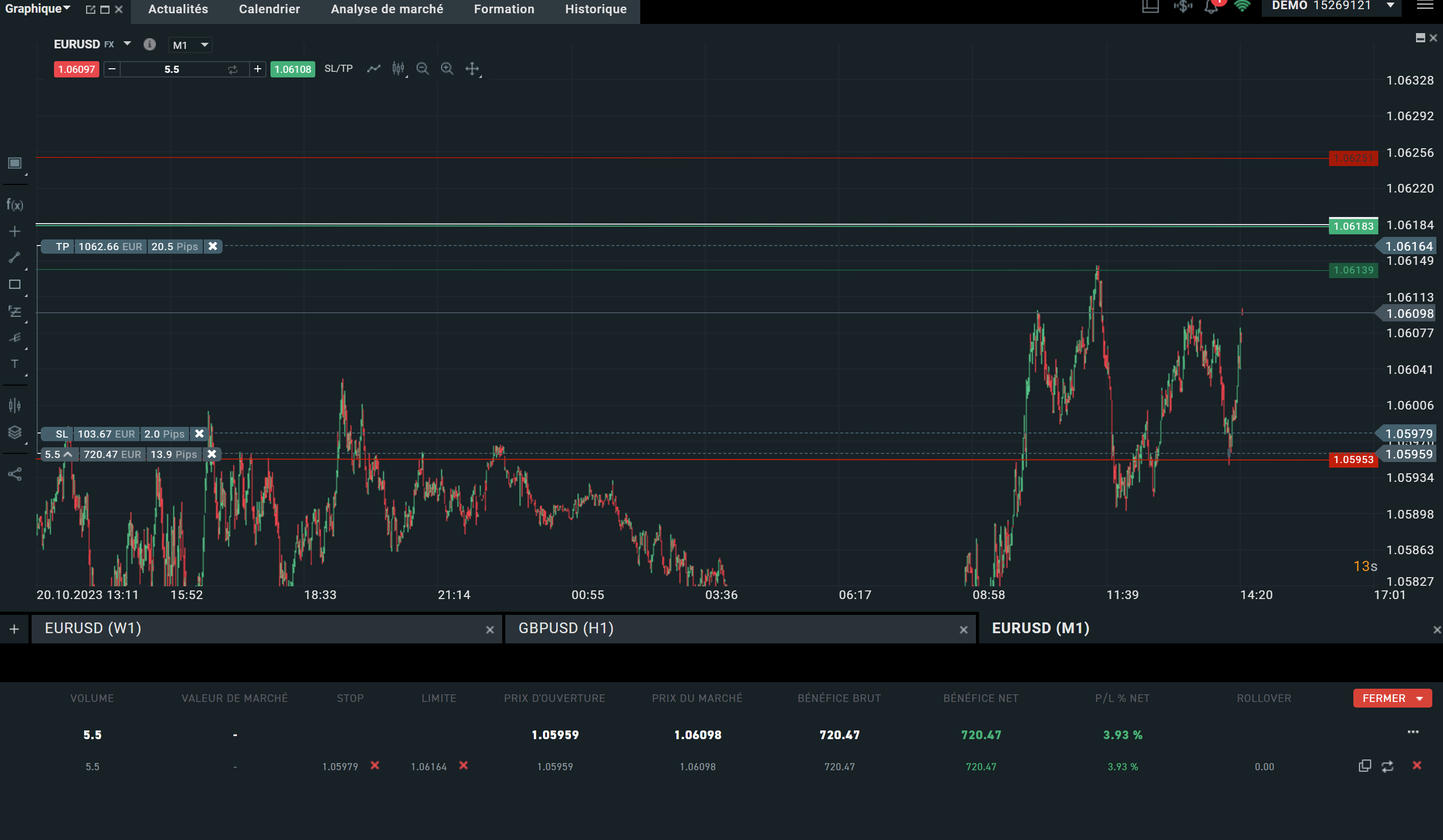
Task: Open the Calendrier menu tab
Action: point(269,9)
